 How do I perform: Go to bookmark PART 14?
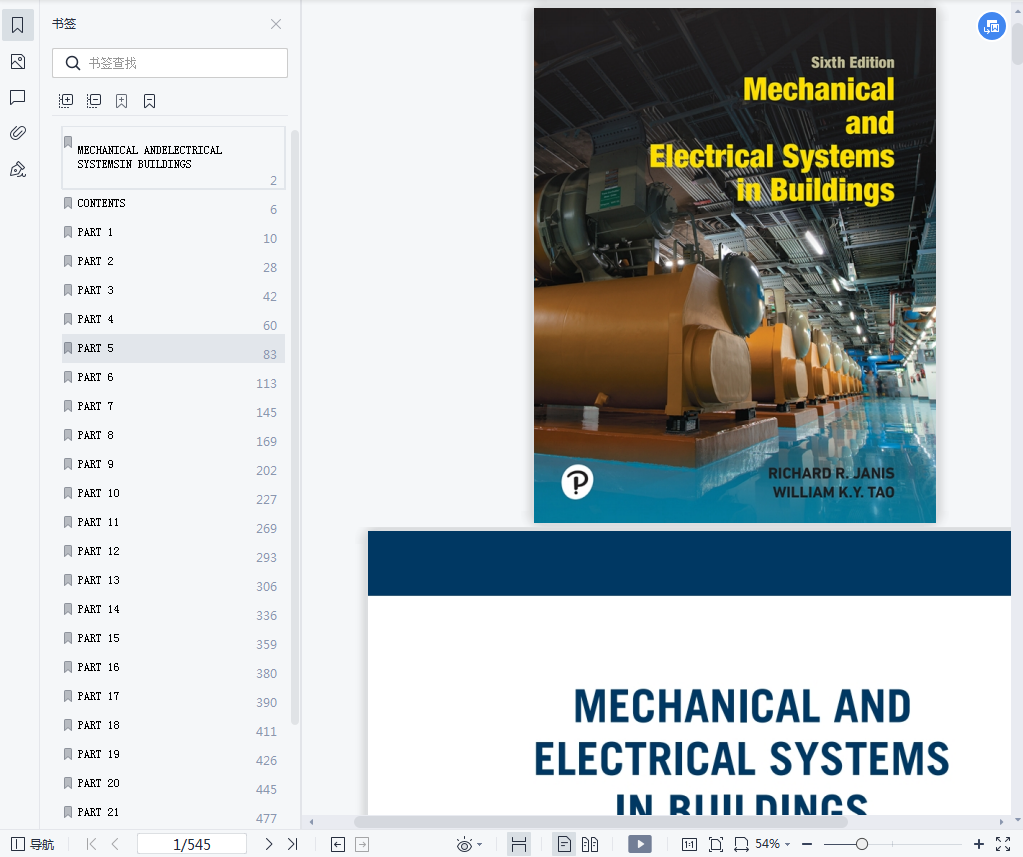[x=174, y=610]
